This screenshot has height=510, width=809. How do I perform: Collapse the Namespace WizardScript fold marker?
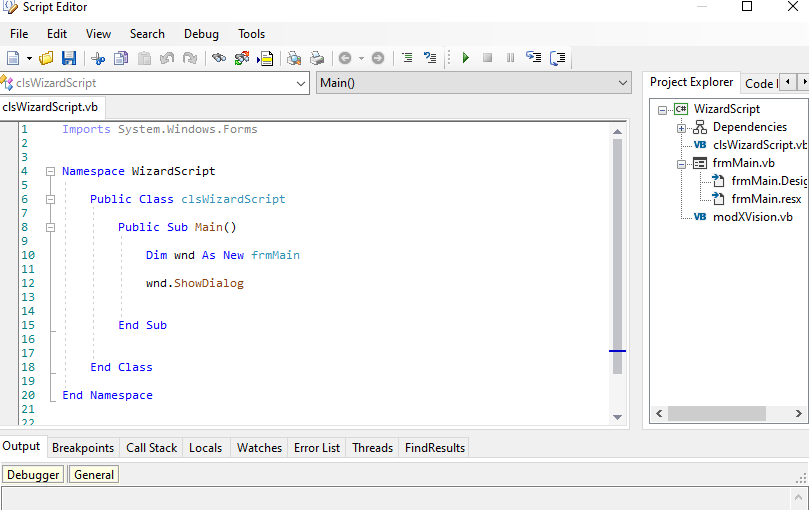[x=50, y=171]
